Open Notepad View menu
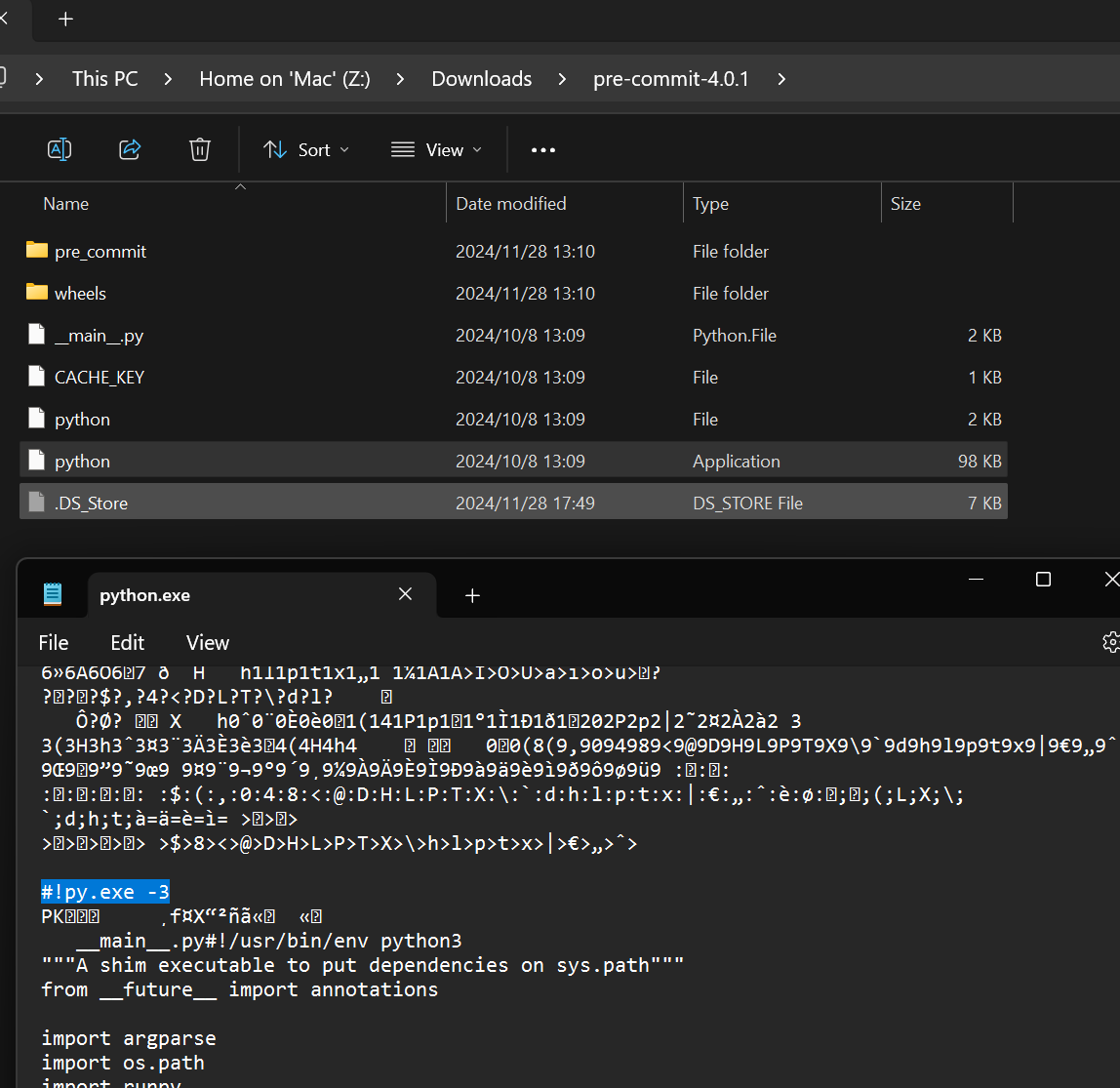This screenshot has width=1120, height=1088. (x=207, y=642)
